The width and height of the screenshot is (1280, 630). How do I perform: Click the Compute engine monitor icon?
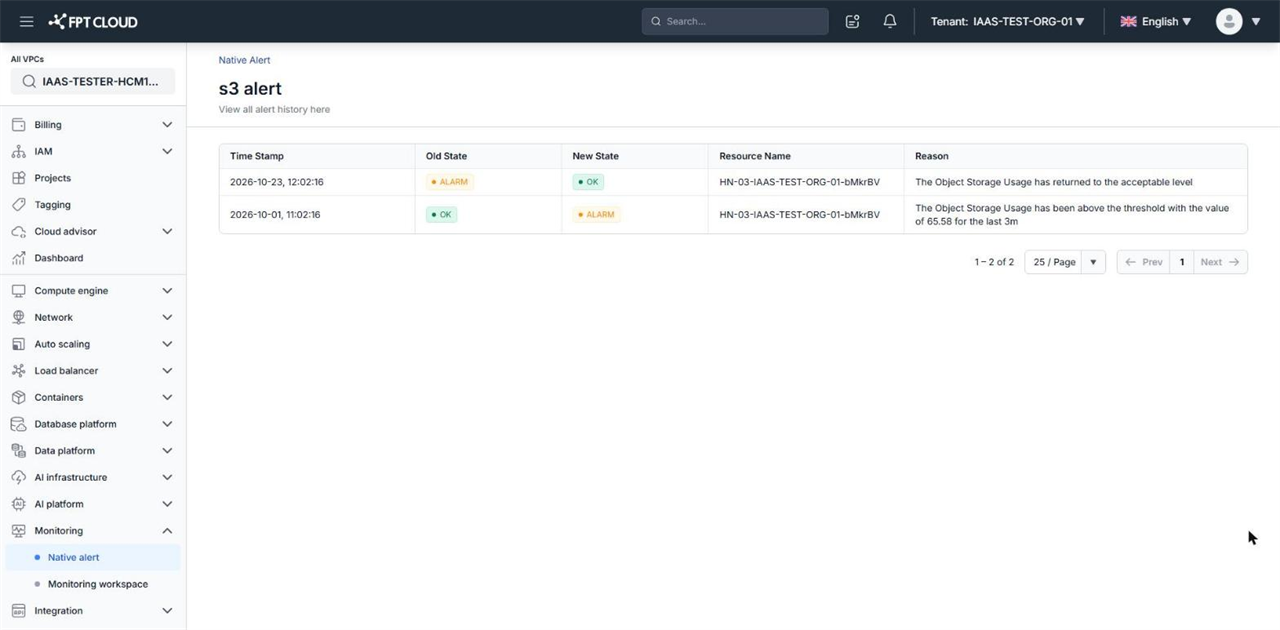coord(18,291)
